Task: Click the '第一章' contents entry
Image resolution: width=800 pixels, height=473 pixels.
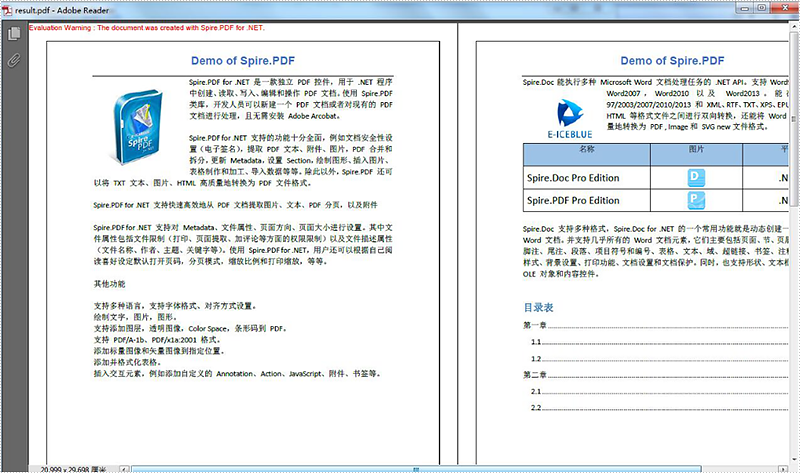Action: [x=656, y=325]
